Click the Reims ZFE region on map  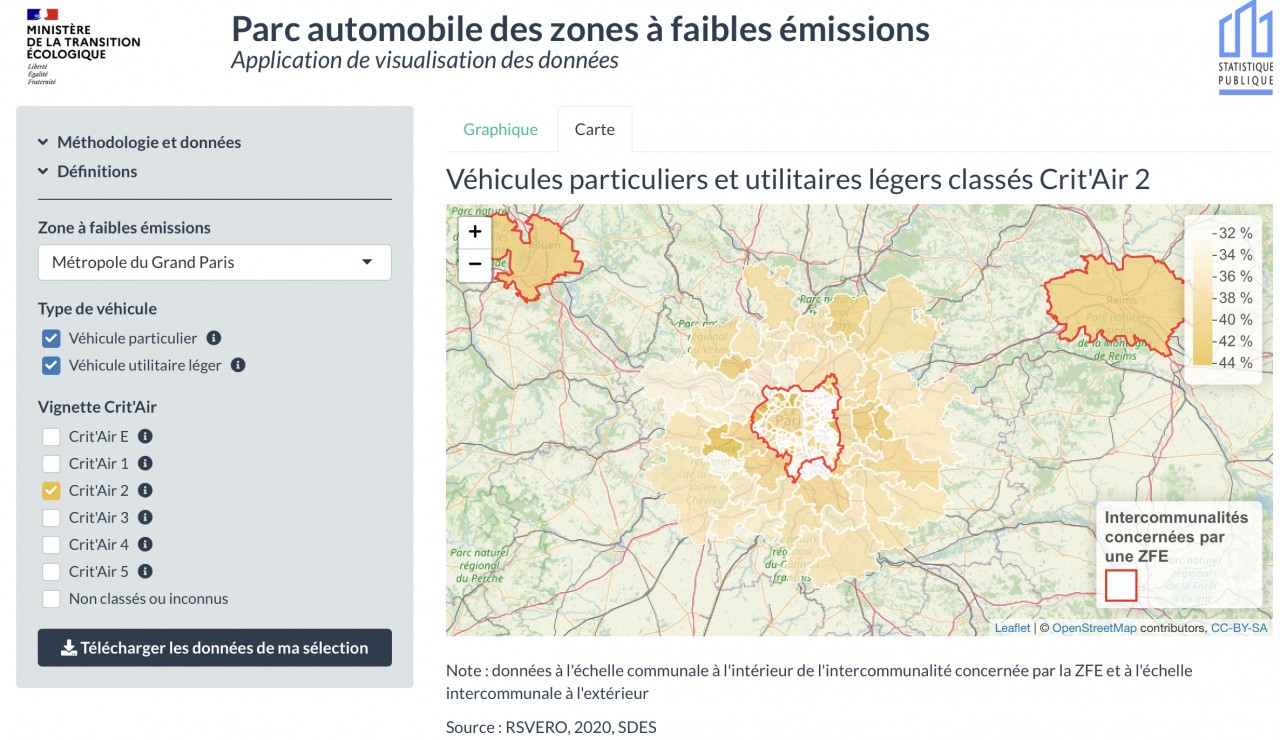pos(1113,302)
